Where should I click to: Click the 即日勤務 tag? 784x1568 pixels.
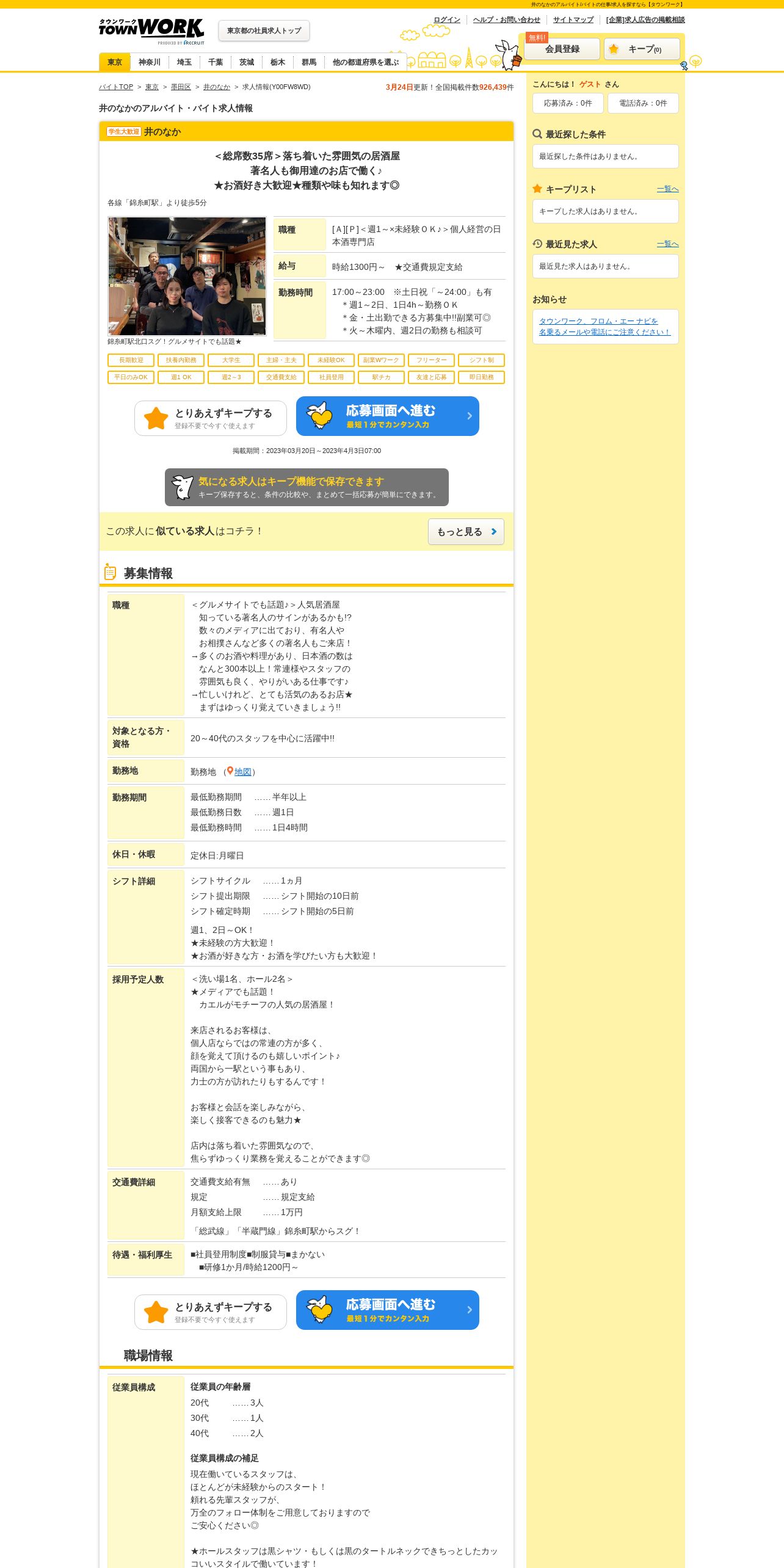481,377
